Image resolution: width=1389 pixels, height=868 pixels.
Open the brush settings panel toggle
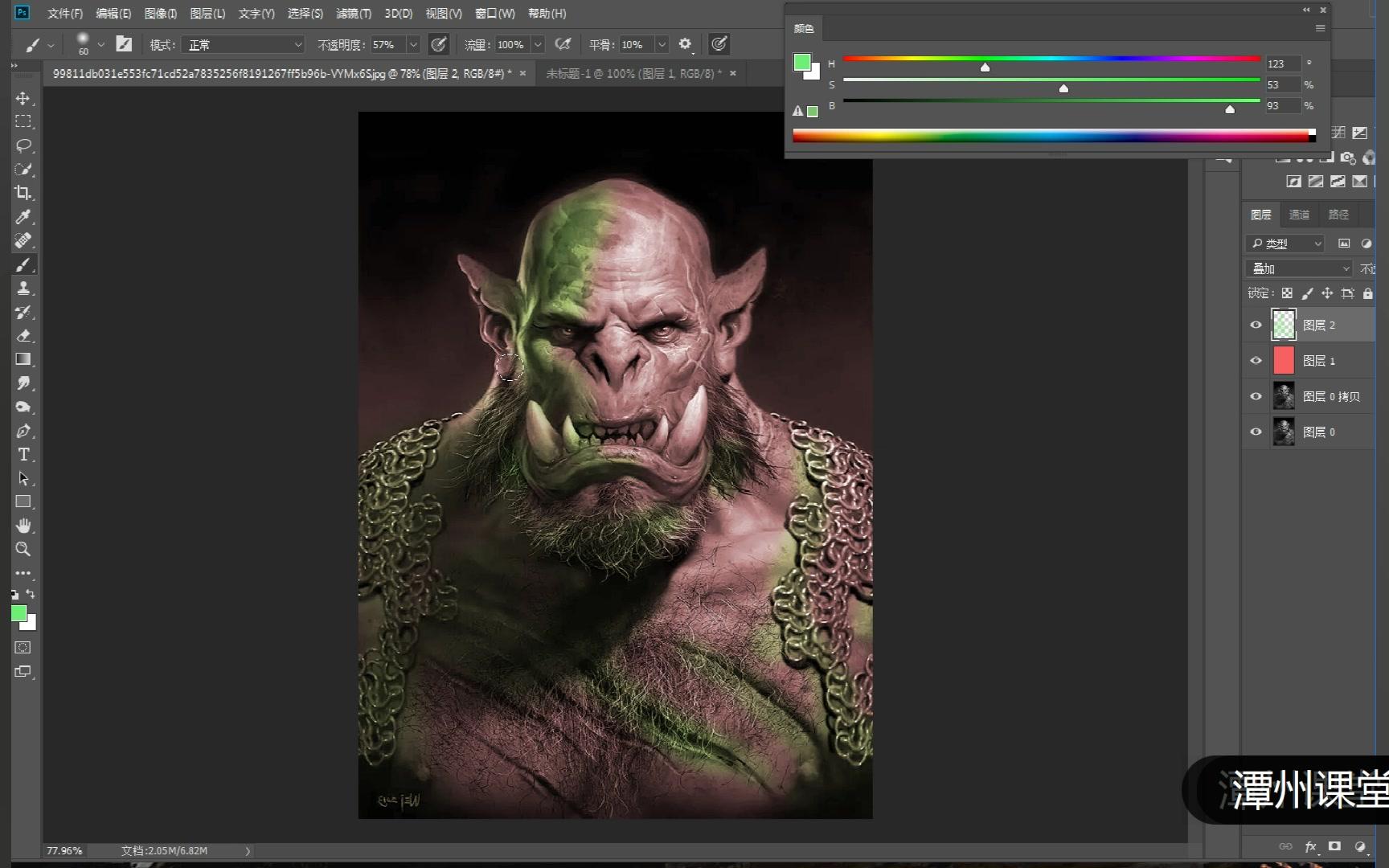124,44
